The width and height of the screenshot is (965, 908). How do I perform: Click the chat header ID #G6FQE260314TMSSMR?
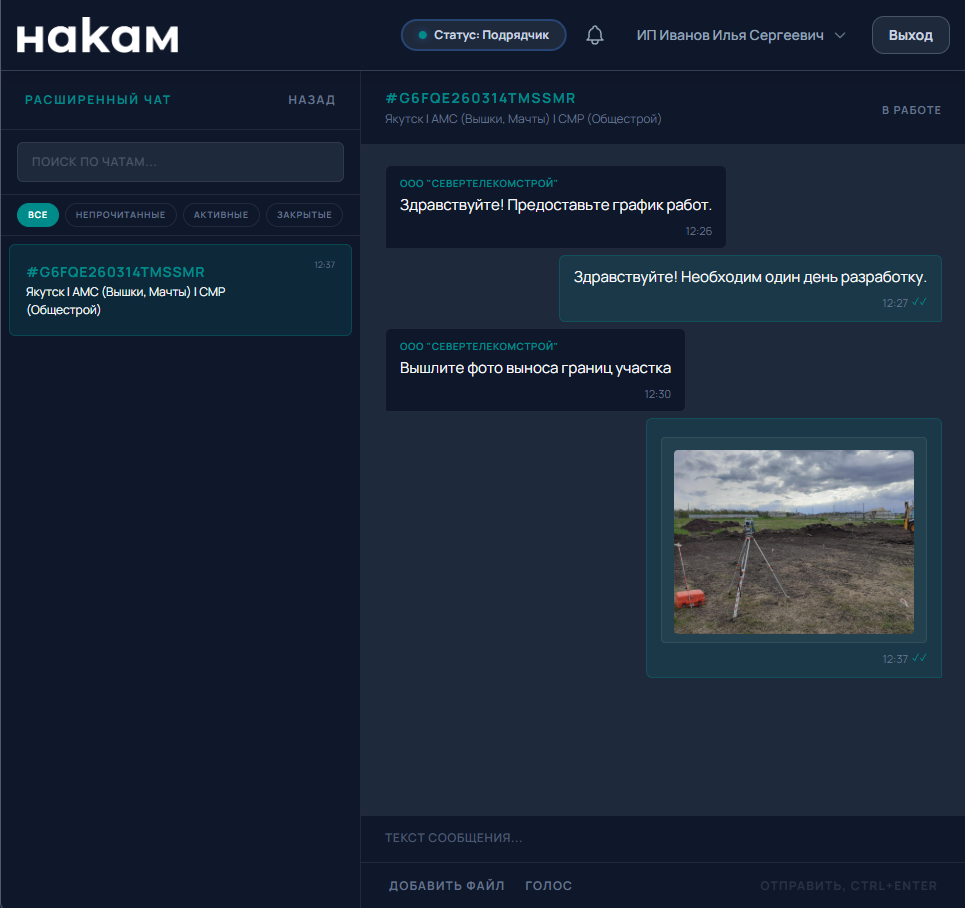(480, 98)
